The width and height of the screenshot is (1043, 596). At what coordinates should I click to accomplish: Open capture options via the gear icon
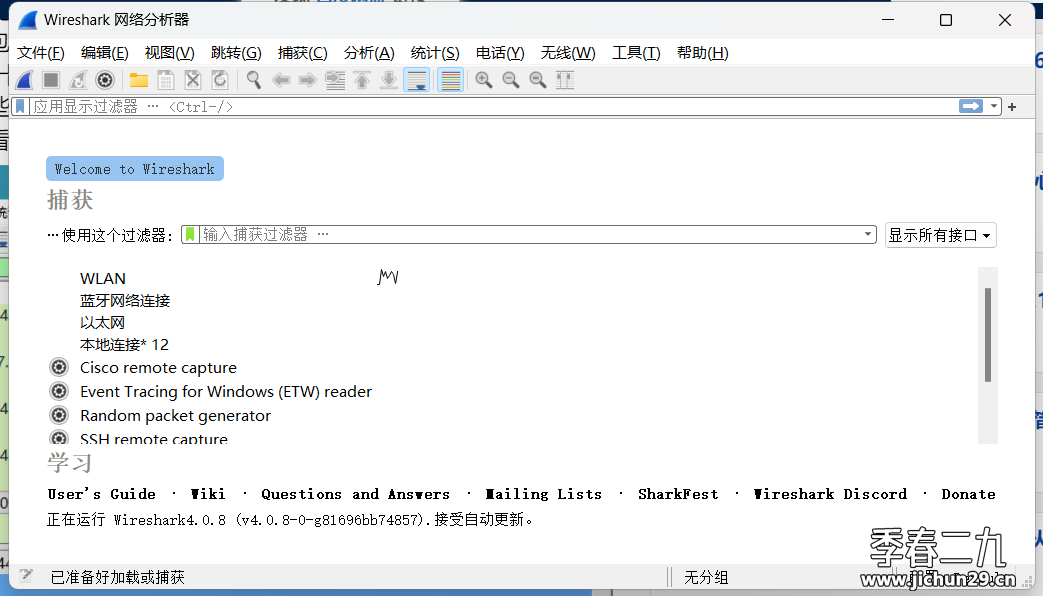105,79
